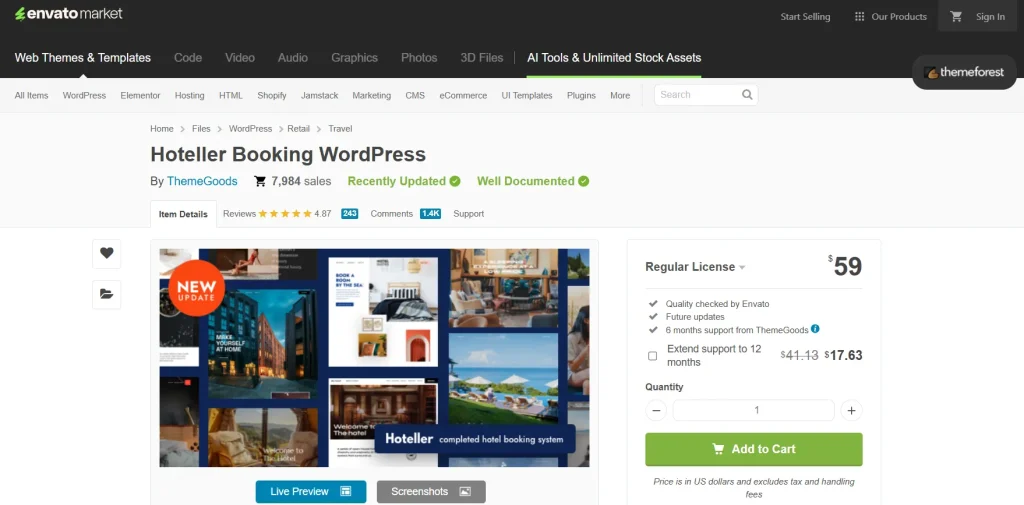Open the More category menu
The image size is (1024, 505).
620,95
